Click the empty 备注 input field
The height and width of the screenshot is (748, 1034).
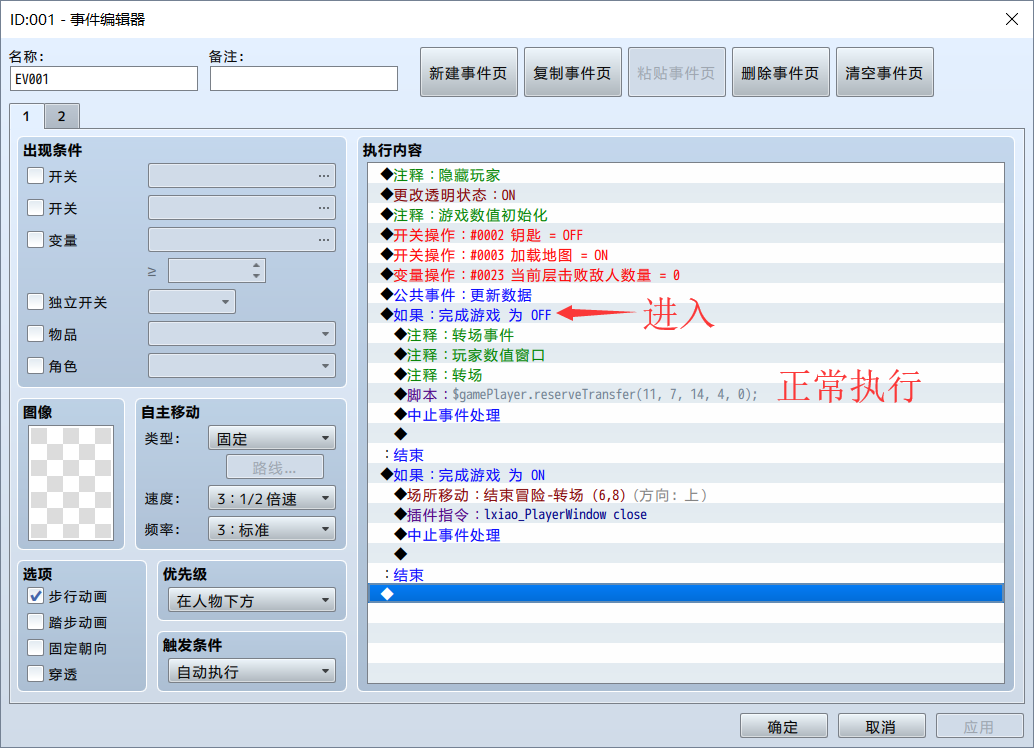[304, 78]
